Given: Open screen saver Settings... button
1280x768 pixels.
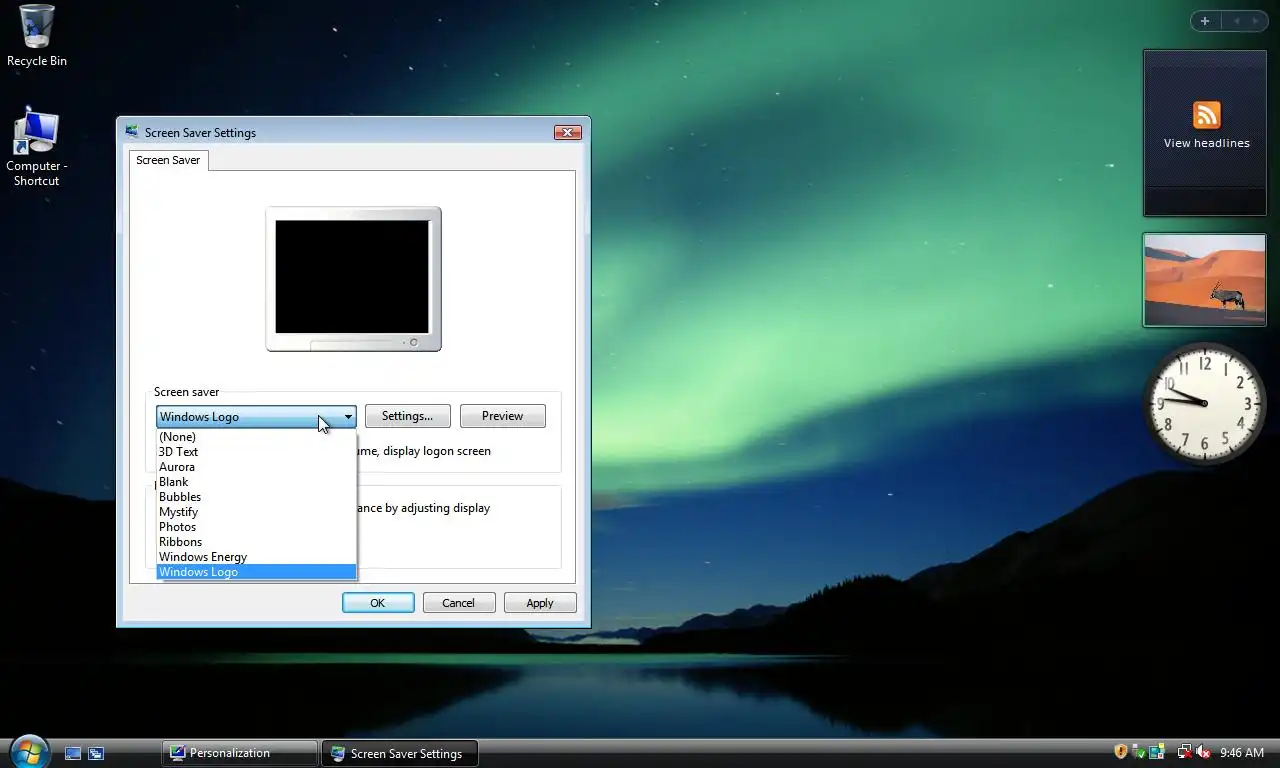Looking at the screenshot, I should [407, 416].
